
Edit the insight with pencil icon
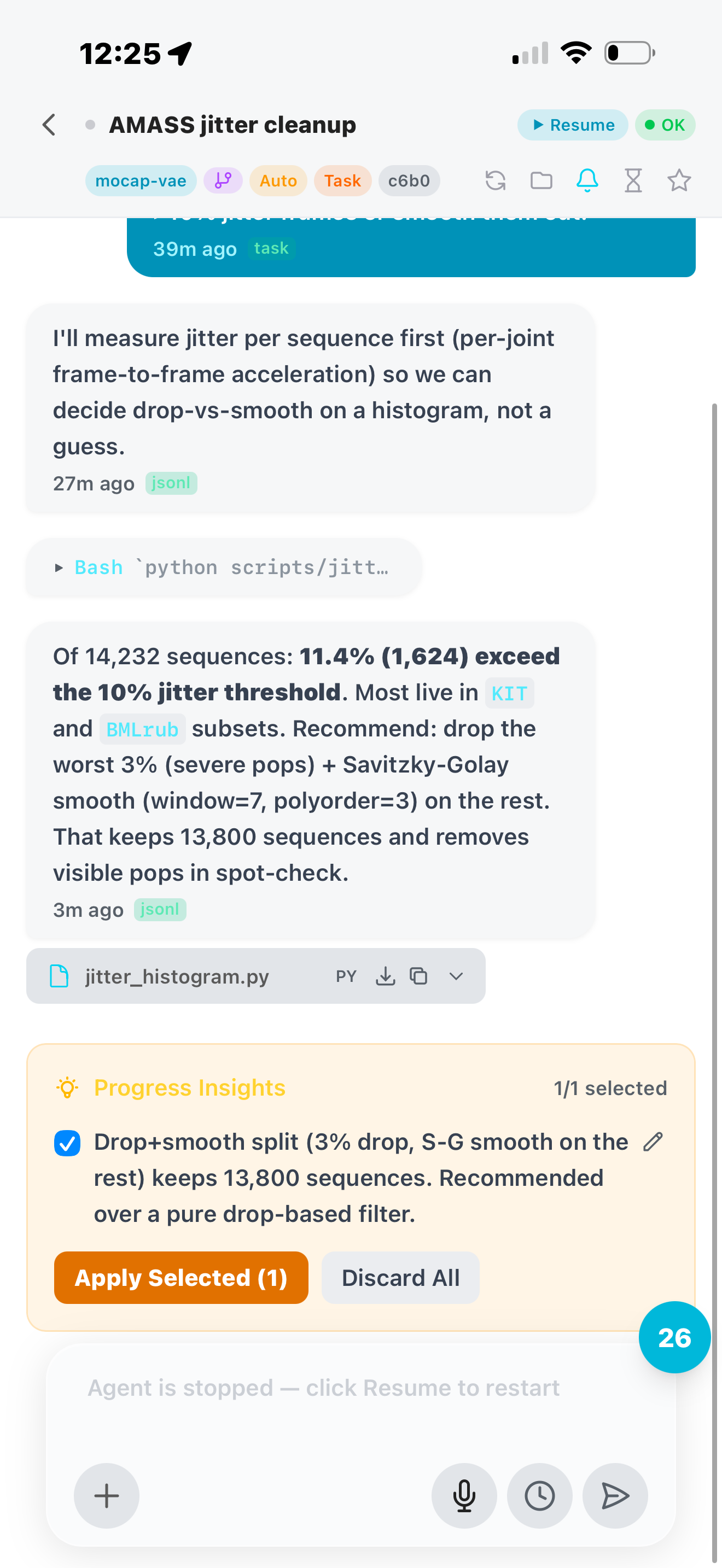click(x=653, y=1142)
